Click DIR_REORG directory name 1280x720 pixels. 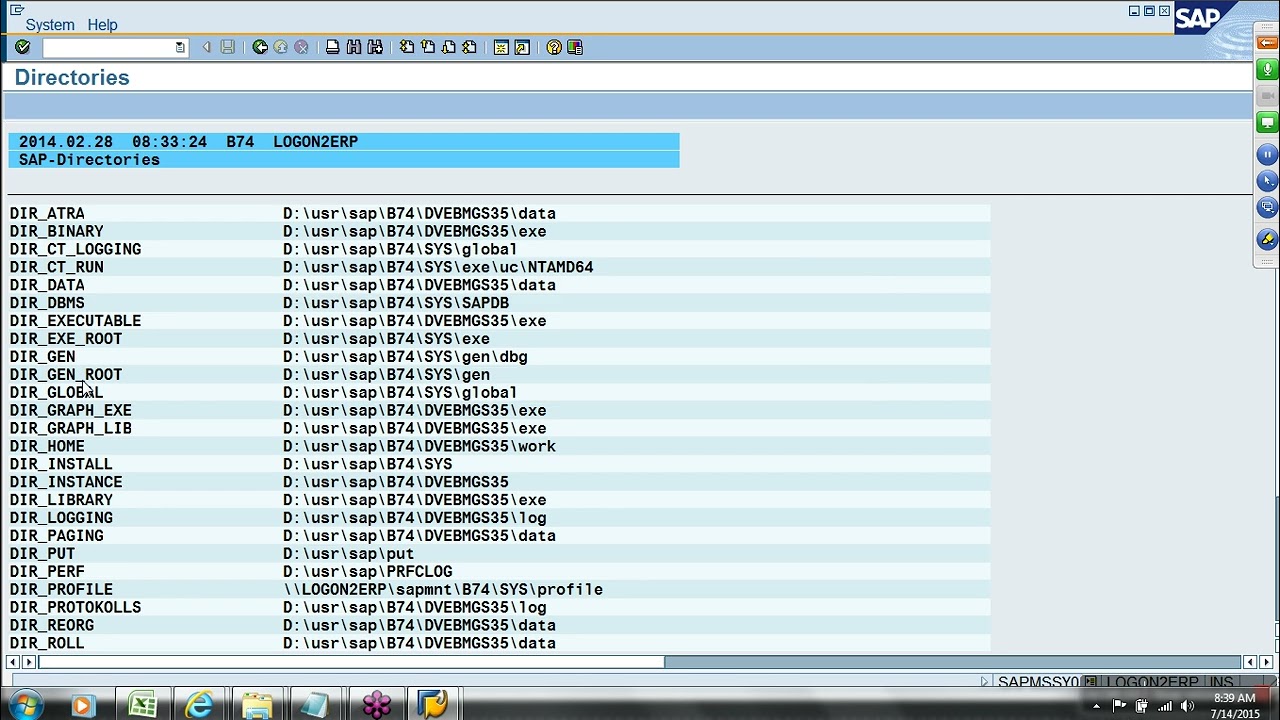click(x=52, y=626)
